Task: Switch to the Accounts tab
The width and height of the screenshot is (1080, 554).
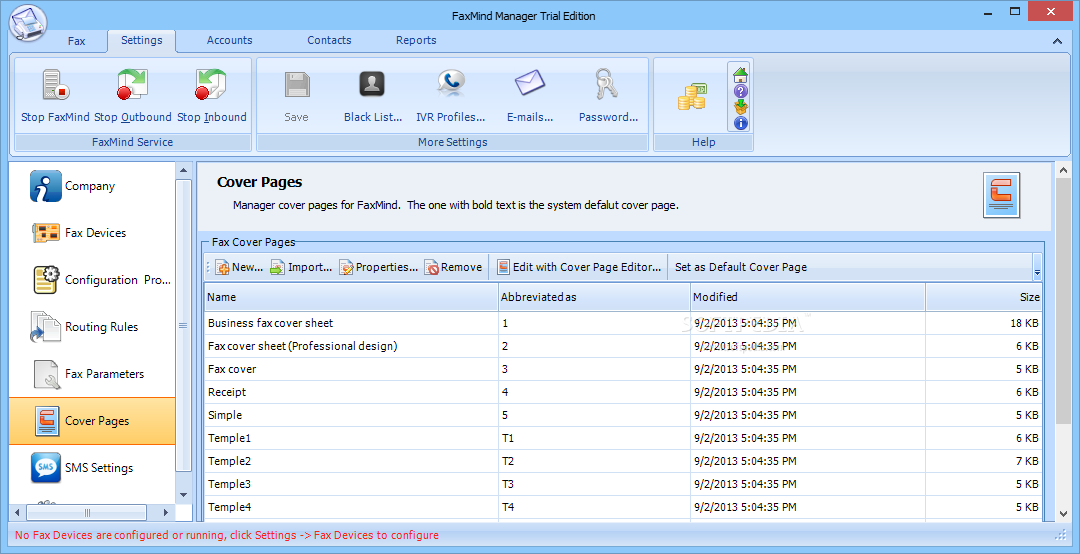Action: click(229, 41)
